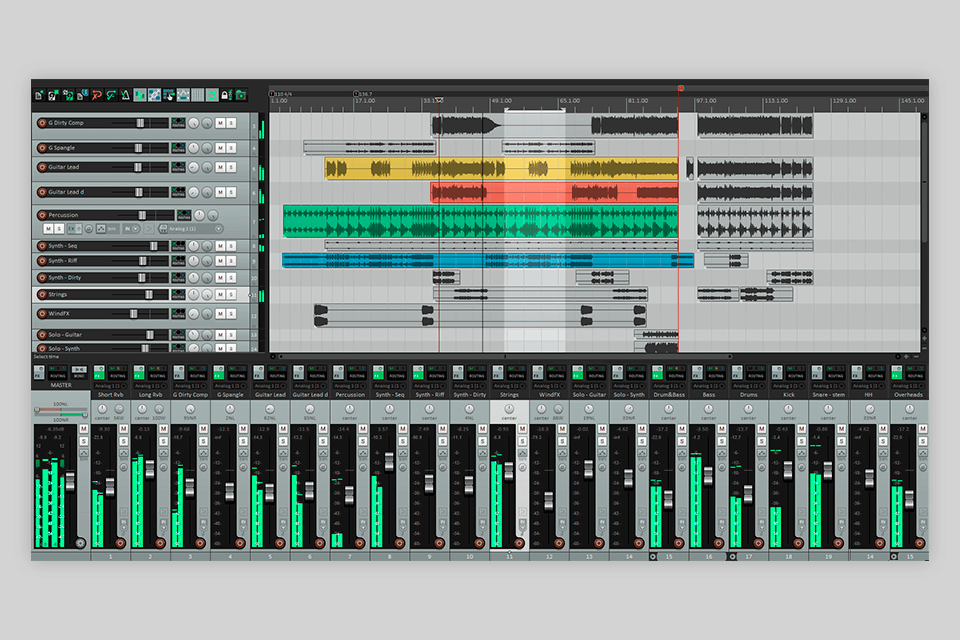Open Snare - stem mixer Analog 1 dropdown
This screenshot has width=960, height=640.
(x=828, y=386)
